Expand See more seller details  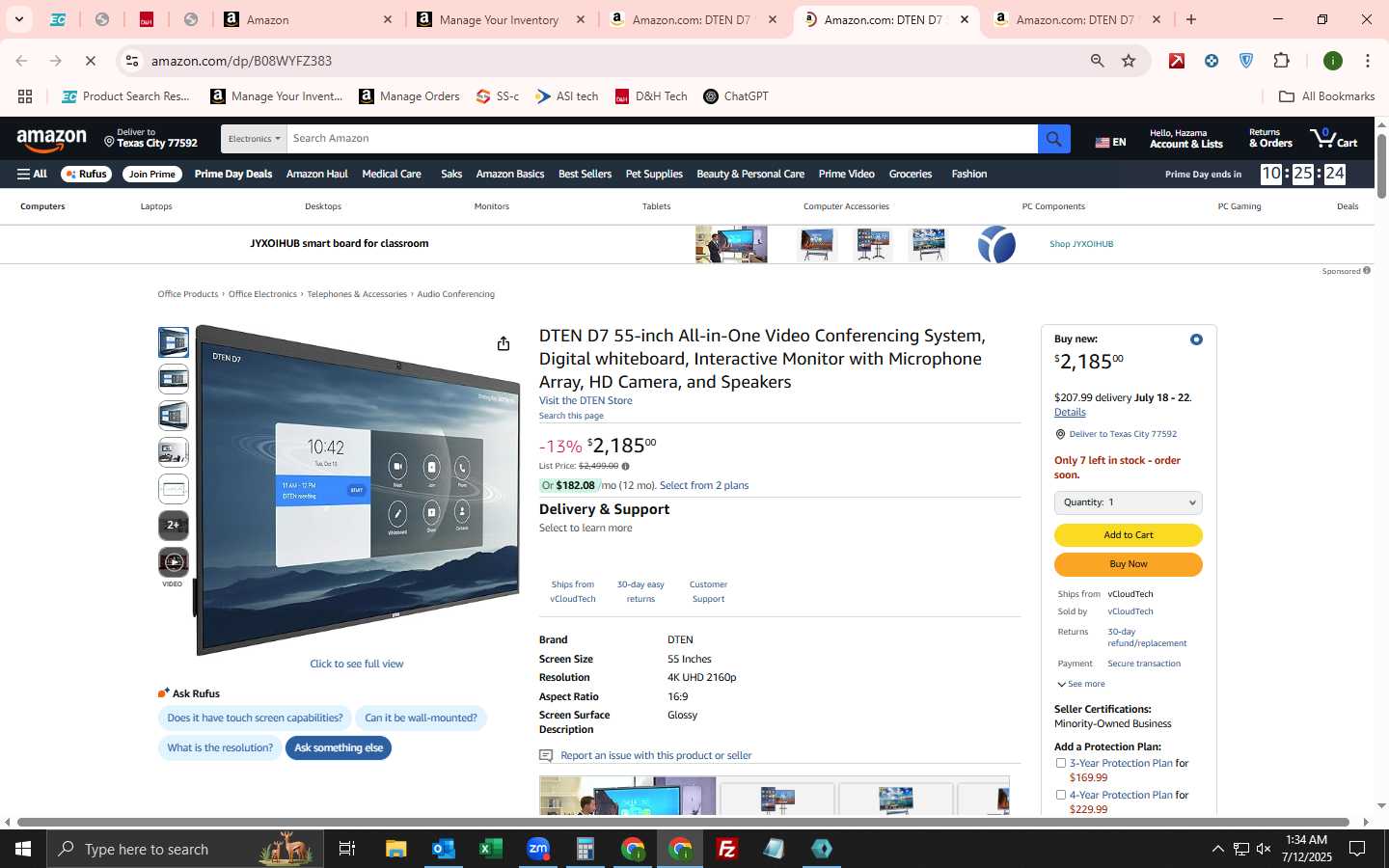pyautogui.click(x=1081, y=684)
